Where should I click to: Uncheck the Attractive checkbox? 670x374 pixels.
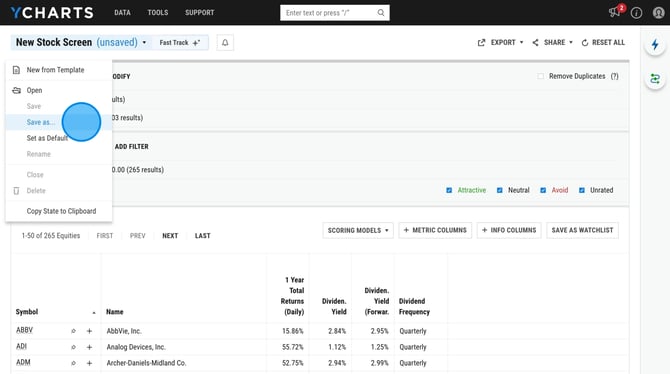[449, 190]
